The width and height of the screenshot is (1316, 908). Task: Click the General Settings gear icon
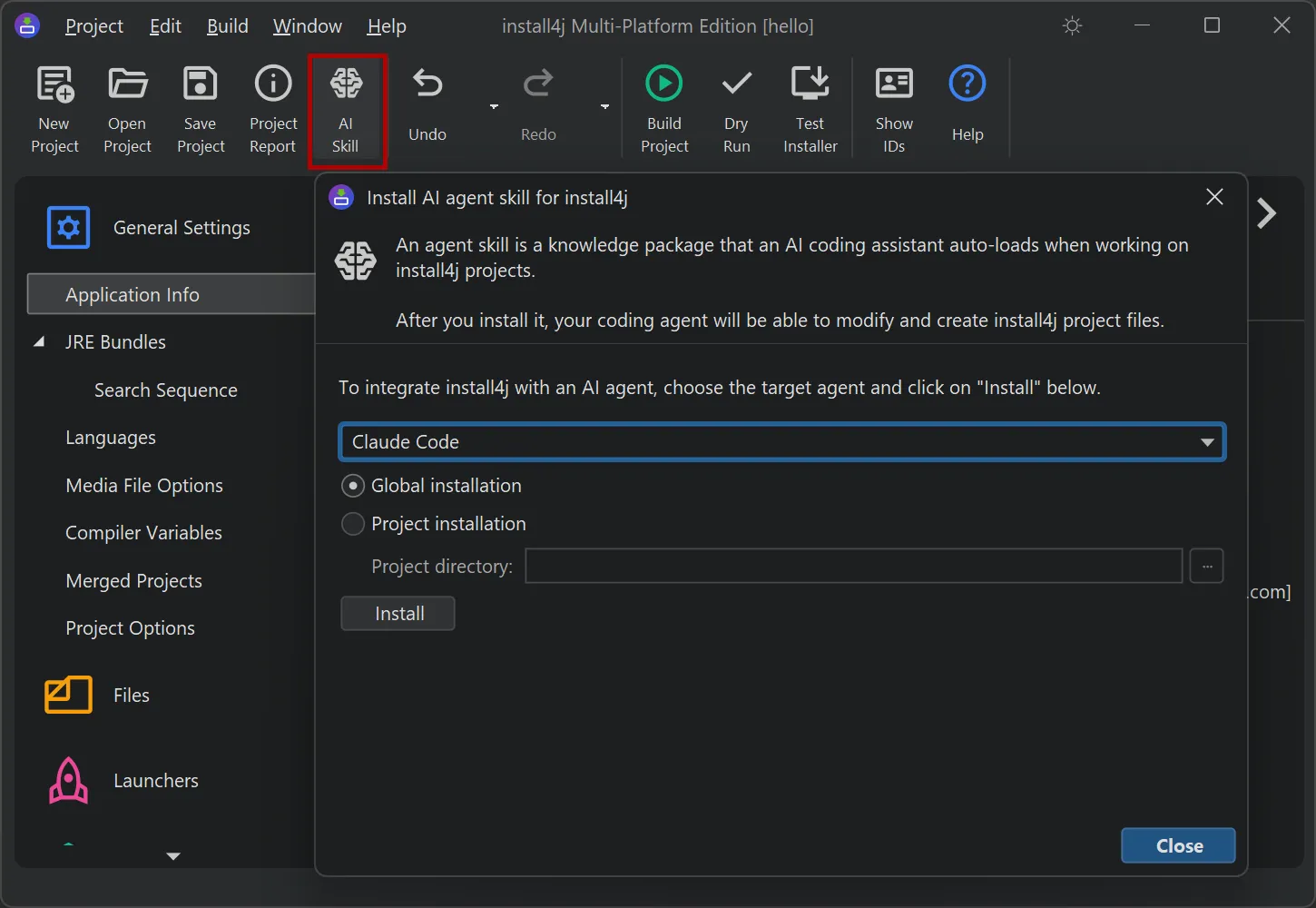coord(68,227)
